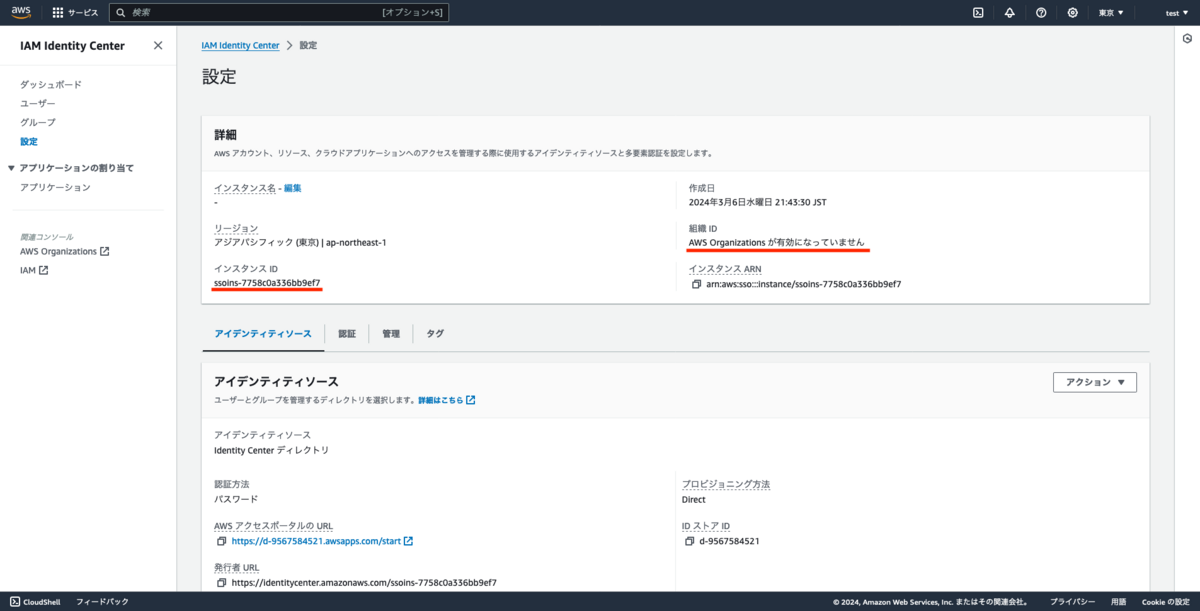Open the AWS Organizations related console link
This screenshot has height=611, width=1200.
point(64,251)
